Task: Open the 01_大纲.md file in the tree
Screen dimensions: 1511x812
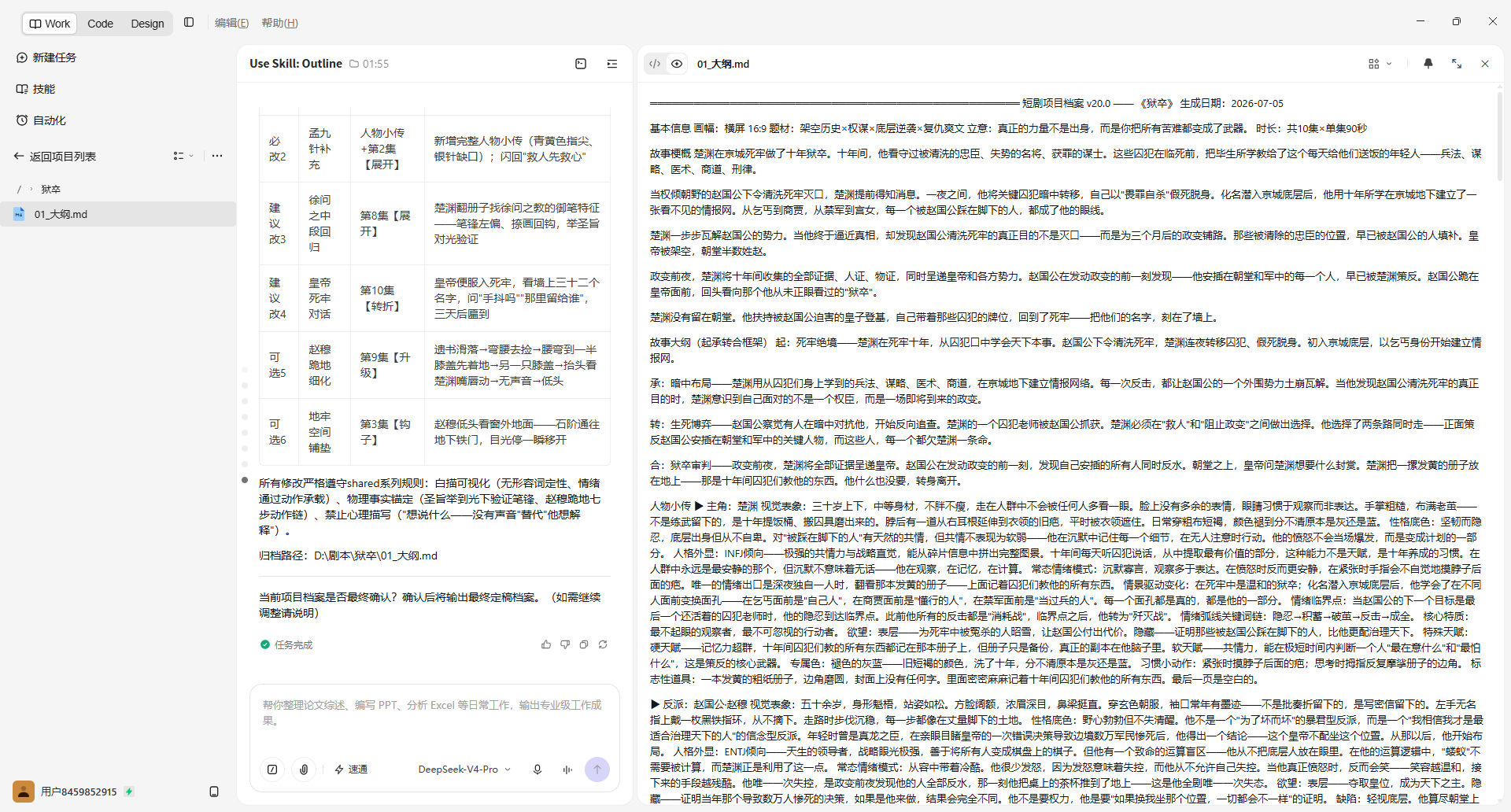Action: click(x=118, y=214)
